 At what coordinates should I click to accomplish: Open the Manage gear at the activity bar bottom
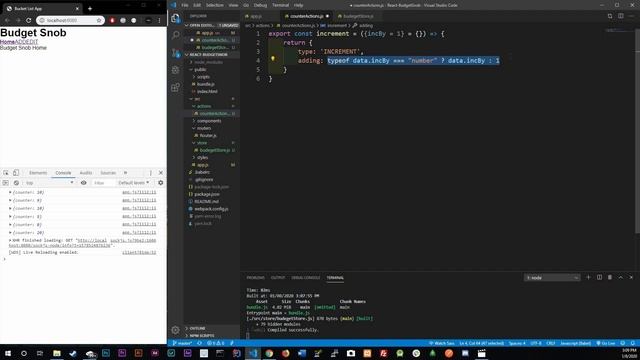point(176,330)
